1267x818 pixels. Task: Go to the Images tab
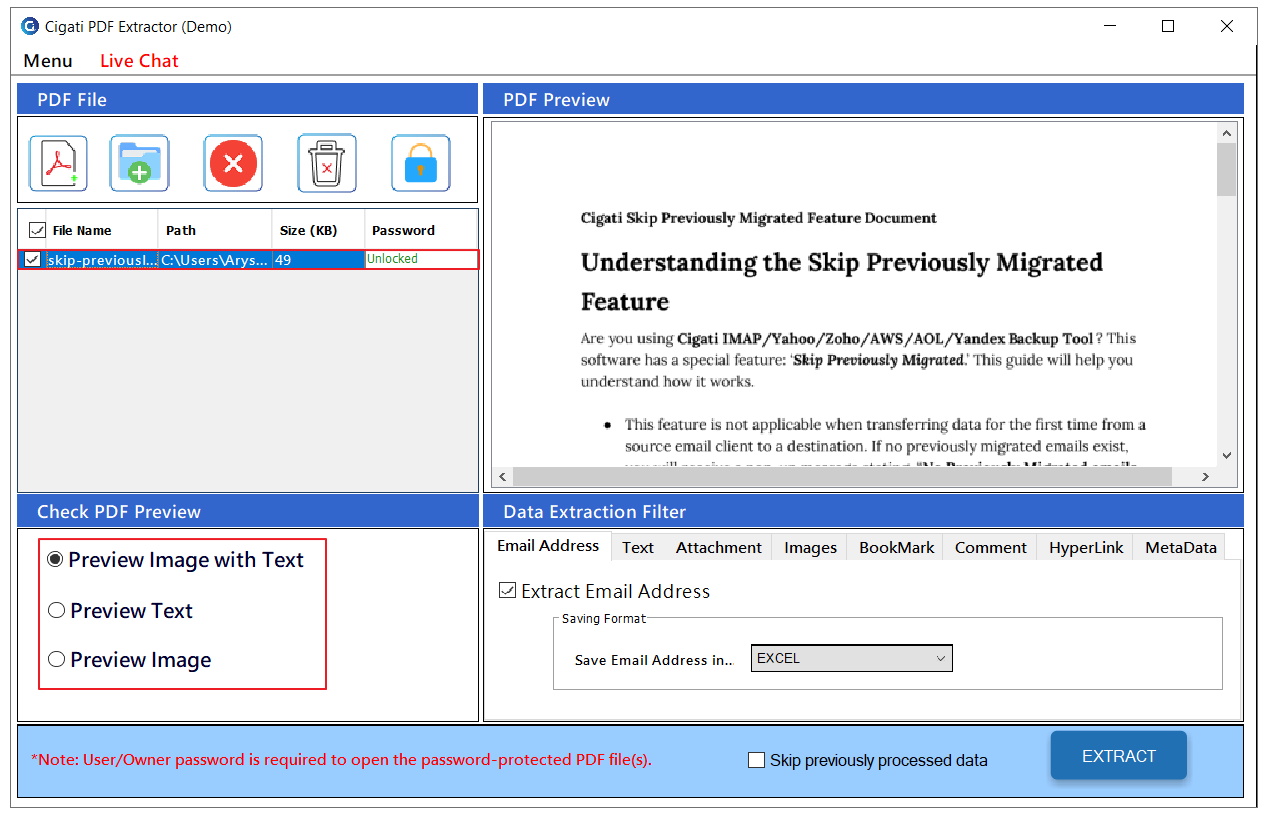[811, 547]
